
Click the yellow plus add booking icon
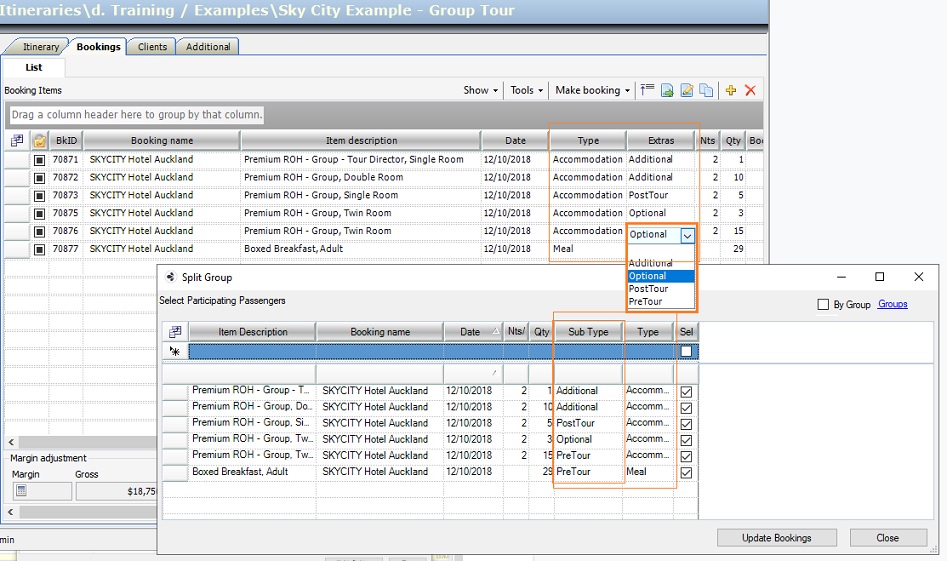pyautogui.click(x=731, y=90)
